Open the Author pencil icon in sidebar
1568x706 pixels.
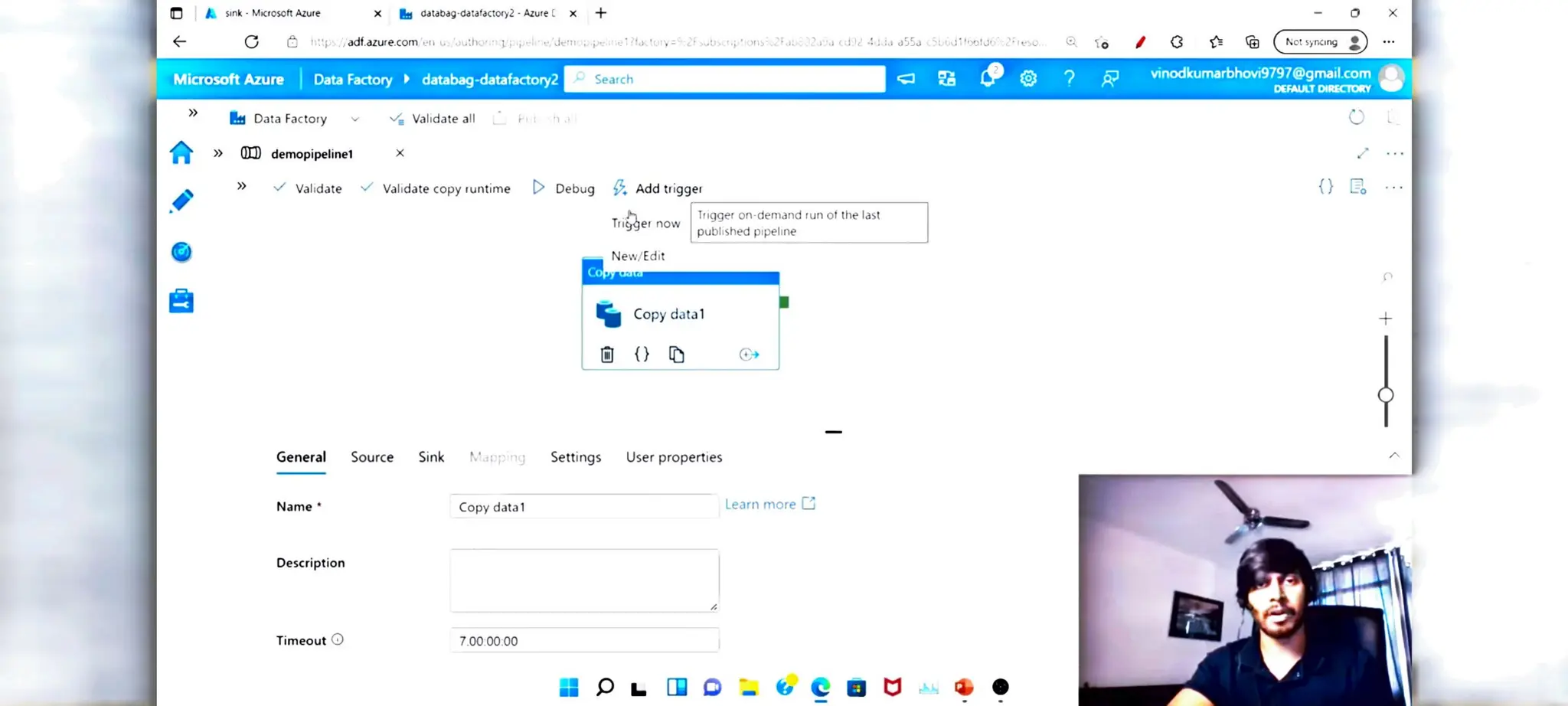181,201
